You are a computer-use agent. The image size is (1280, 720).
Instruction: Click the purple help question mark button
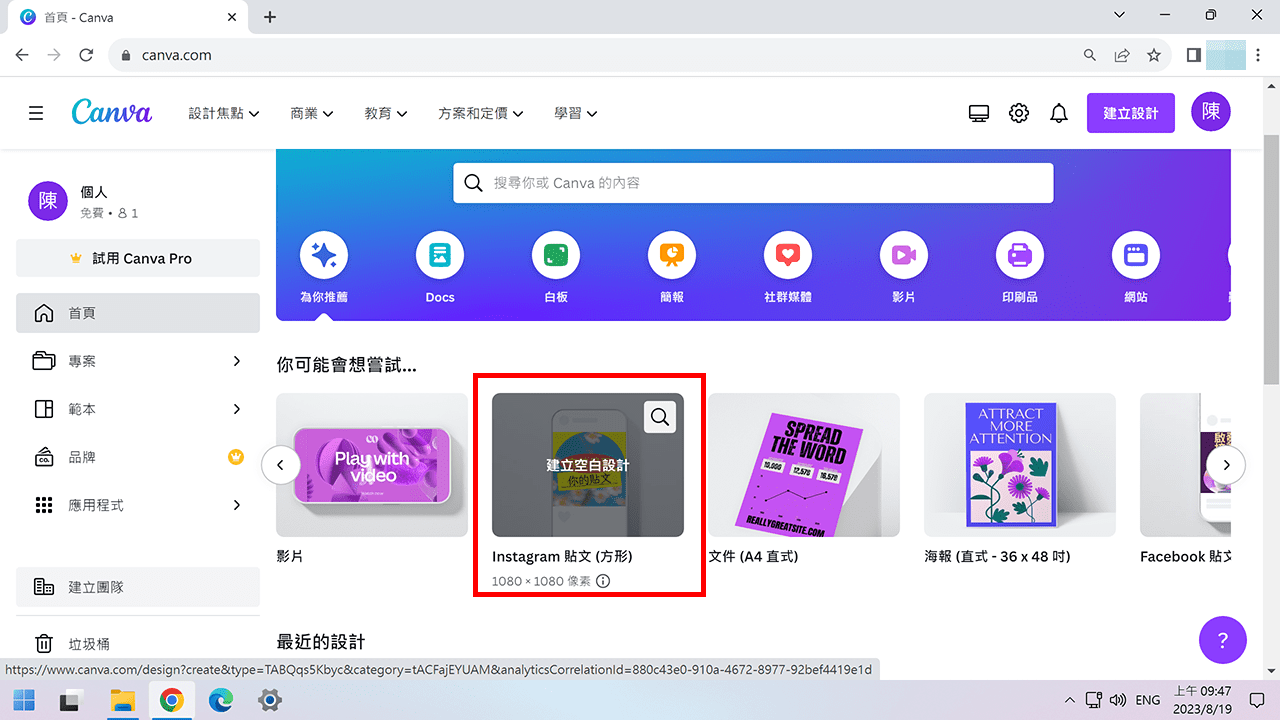tap(1222, 640)
